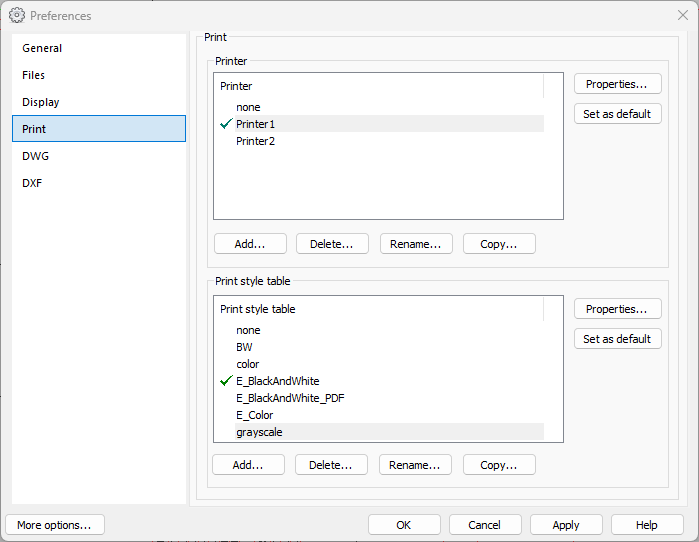Select the Display category in sidebar
699x542 pixels.
pos(41,102)
